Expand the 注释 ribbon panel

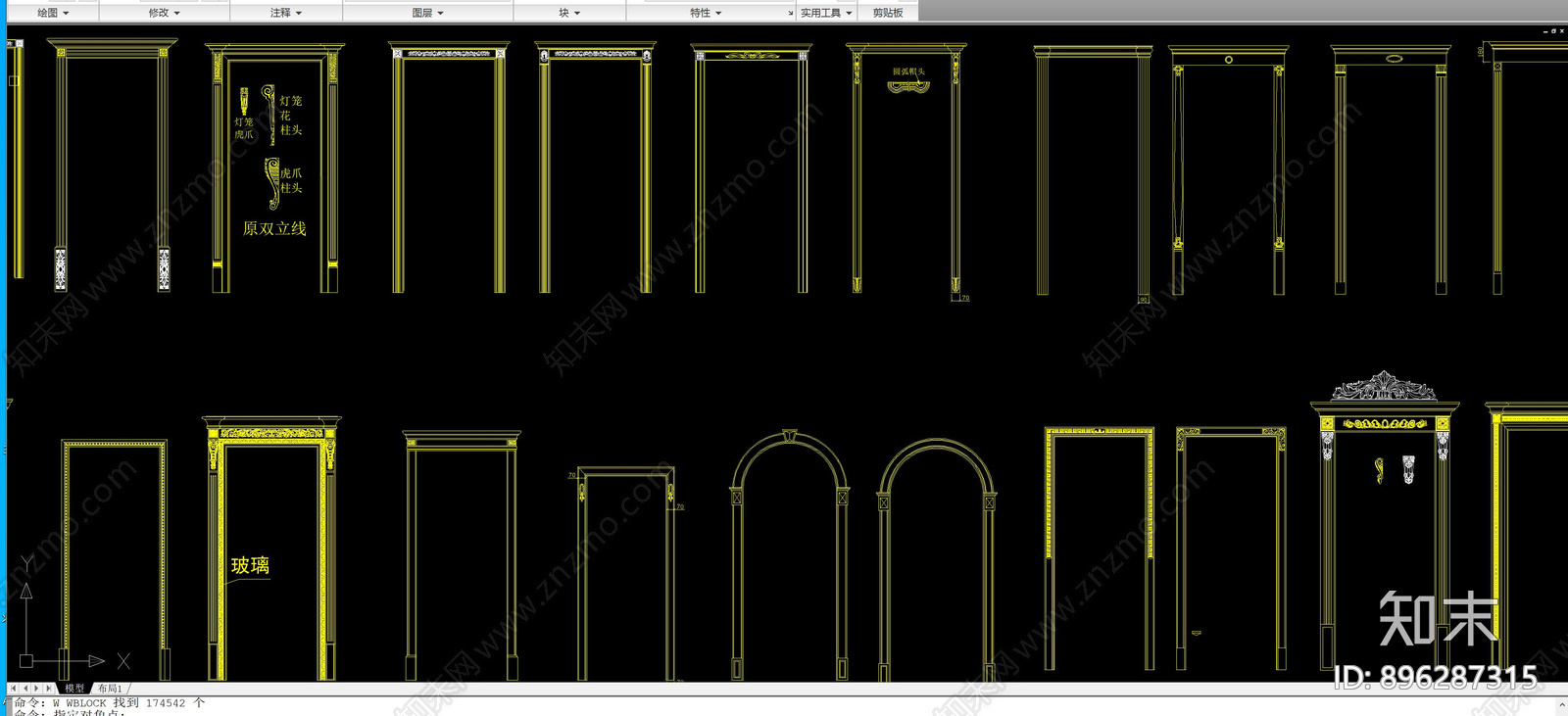point(286,13)
